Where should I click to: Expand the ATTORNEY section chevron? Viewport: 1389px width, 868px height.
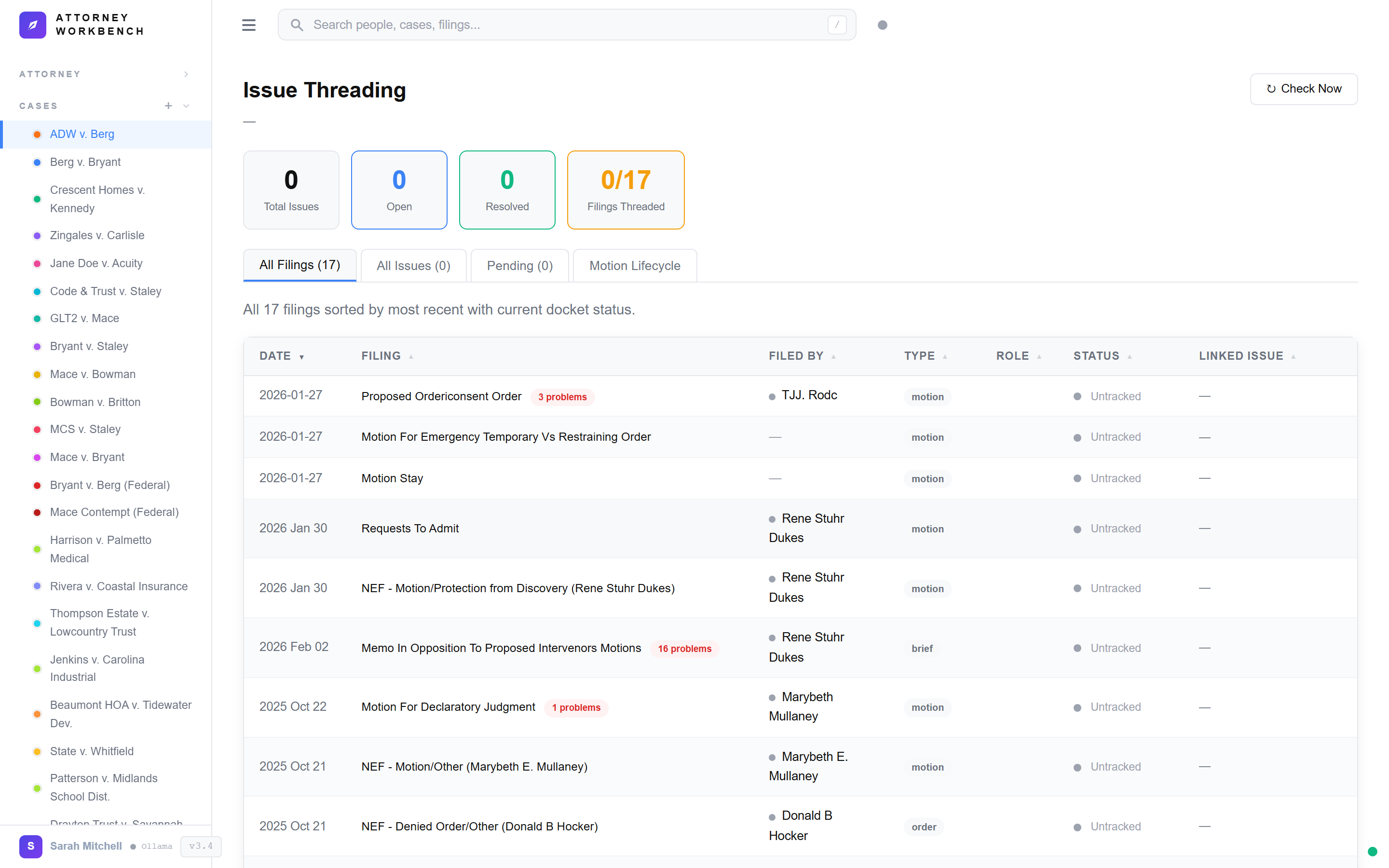[x=185, y=73]
